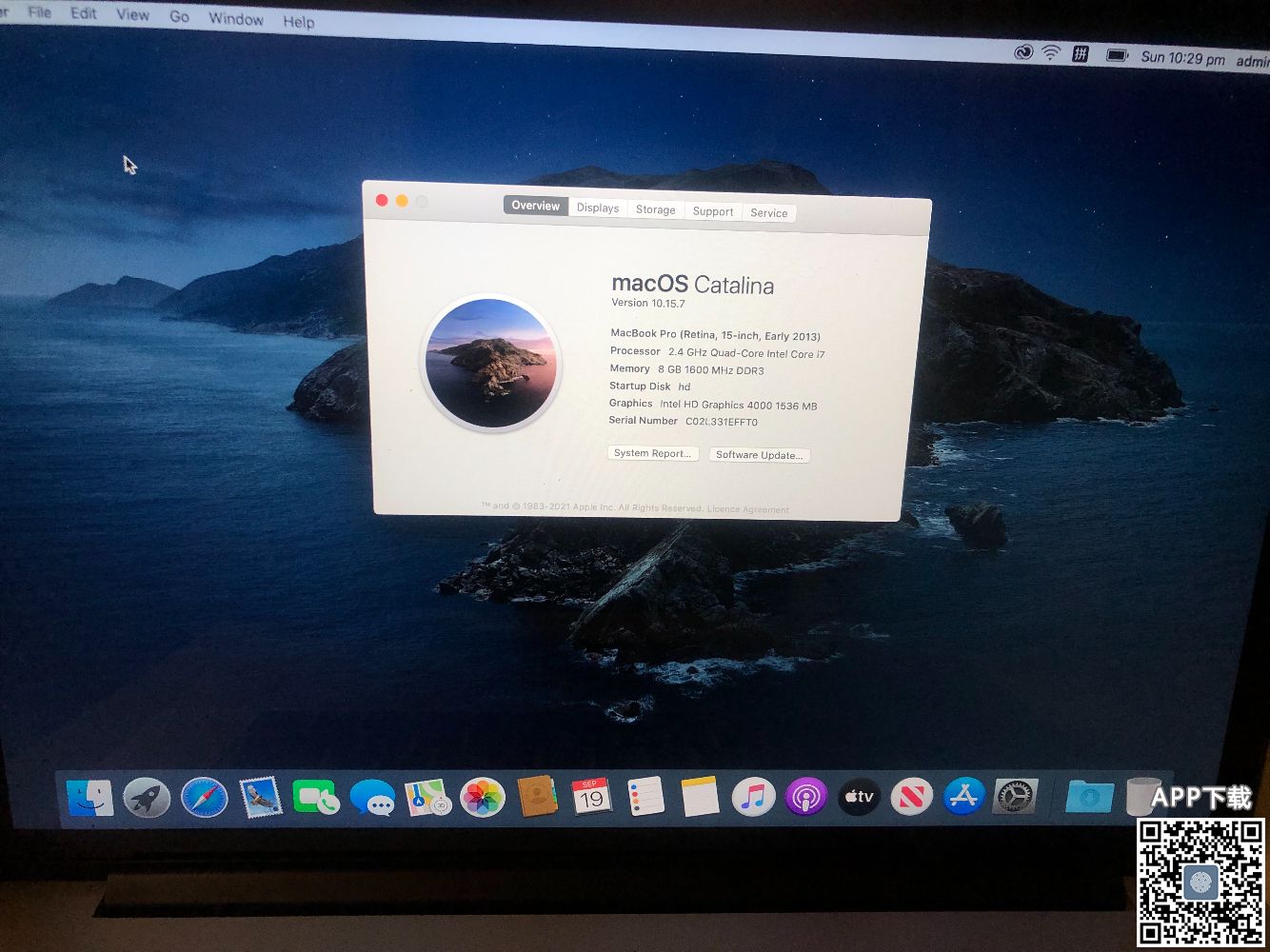The width and height of the screenshot is (1270, 952).
Task: Open the View menu
Action: [x=132, y=15]
